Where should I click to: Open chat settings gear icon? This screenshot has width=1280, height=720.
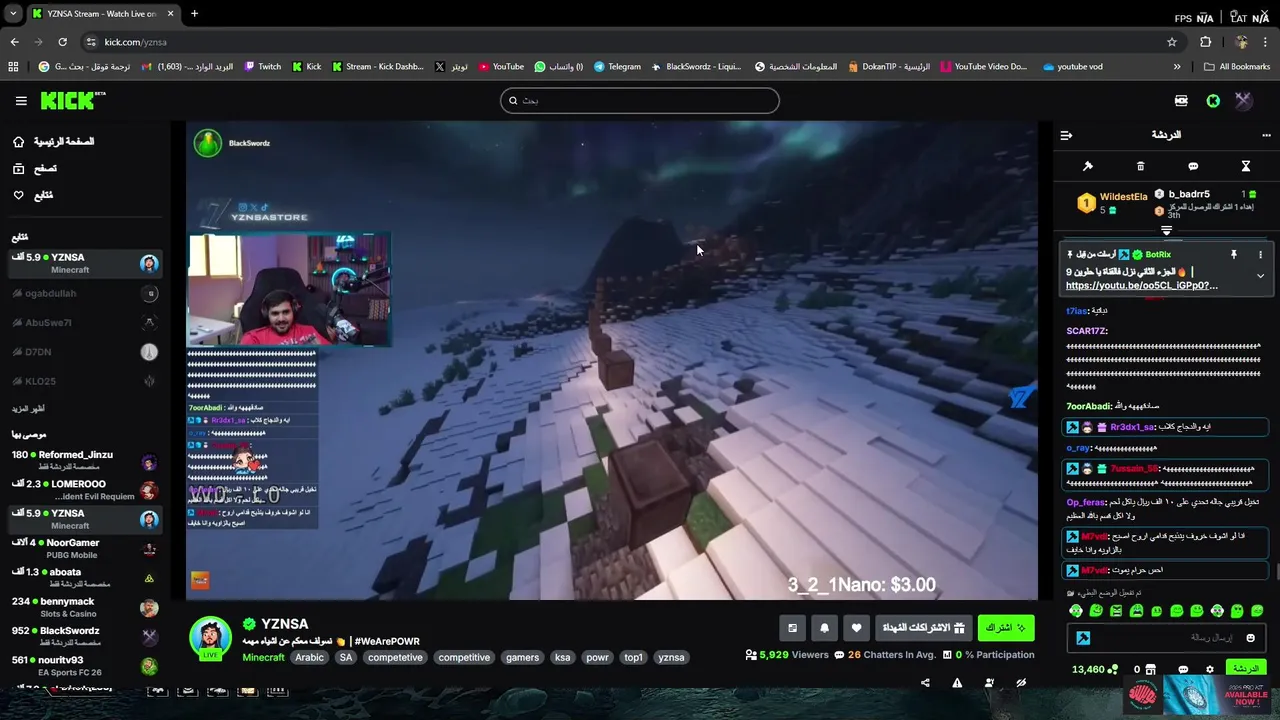click(1210, 670)
